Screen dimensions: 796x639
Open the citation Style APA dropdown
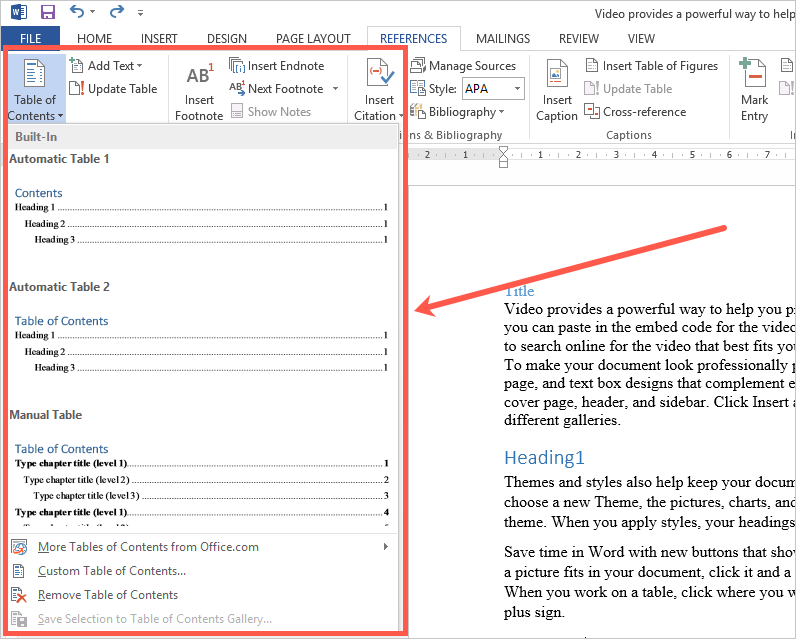tap(518, 89)
